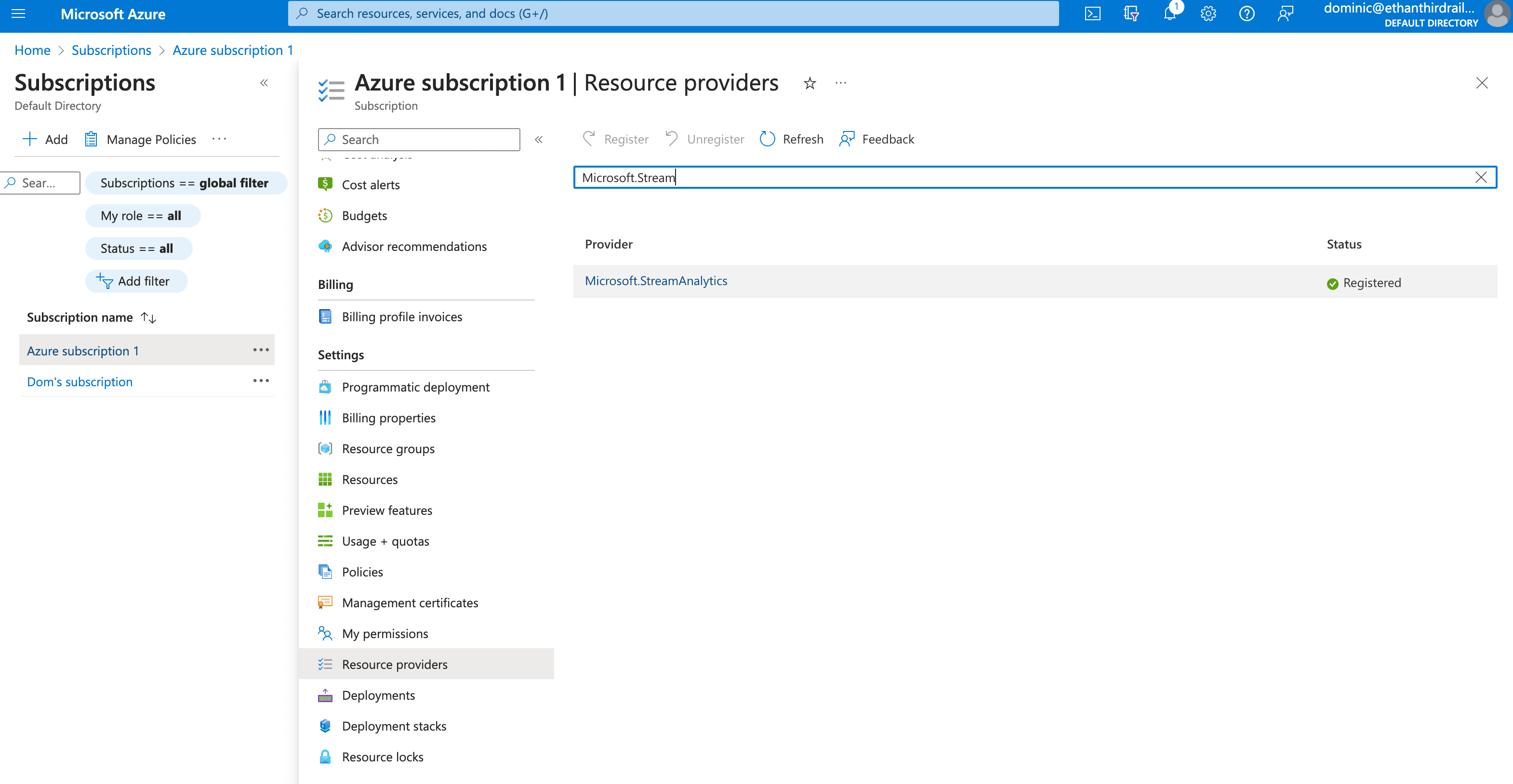Refresh the resource providers list

791,139
